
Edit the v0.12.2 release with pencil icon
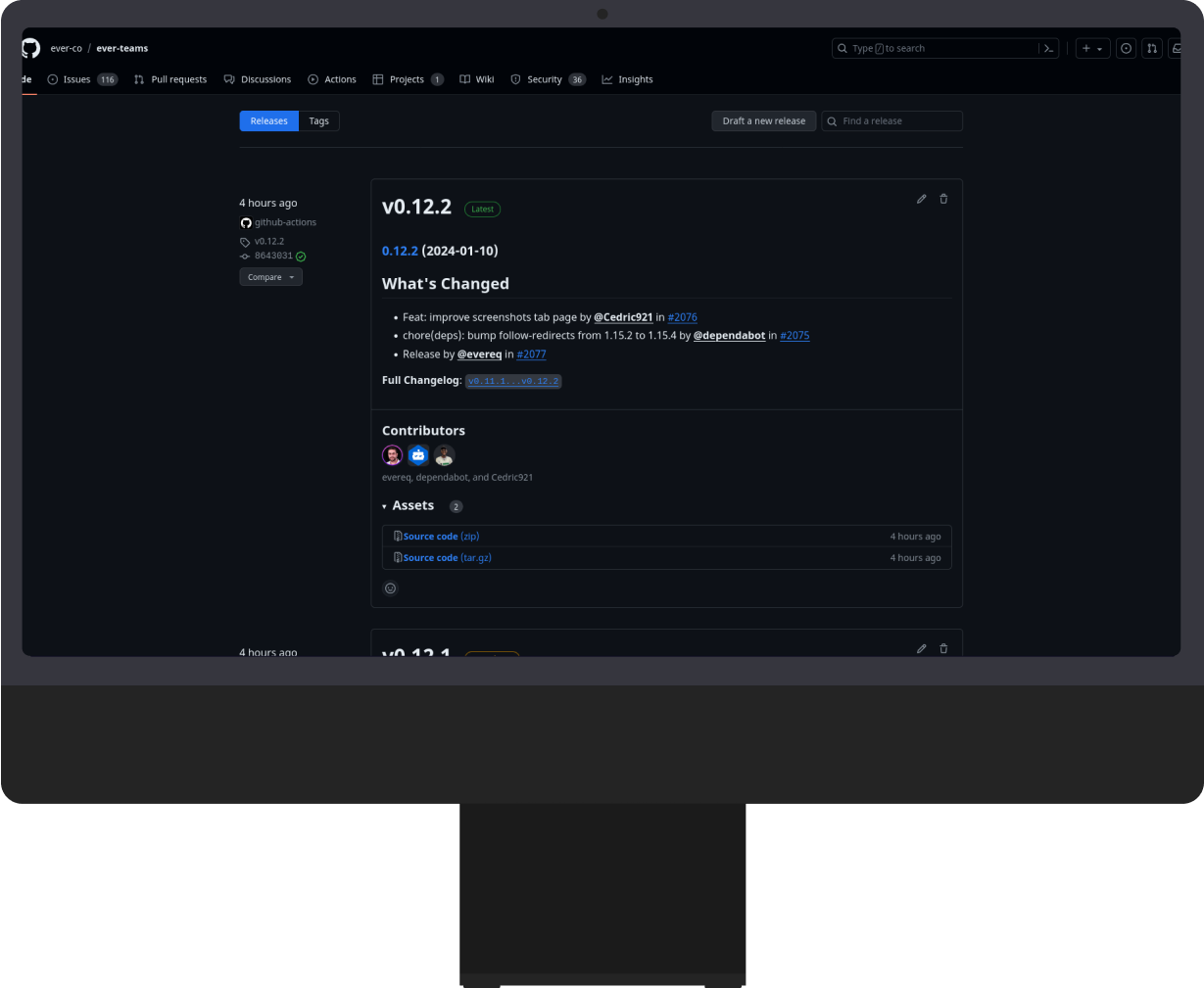coord(921,199)
